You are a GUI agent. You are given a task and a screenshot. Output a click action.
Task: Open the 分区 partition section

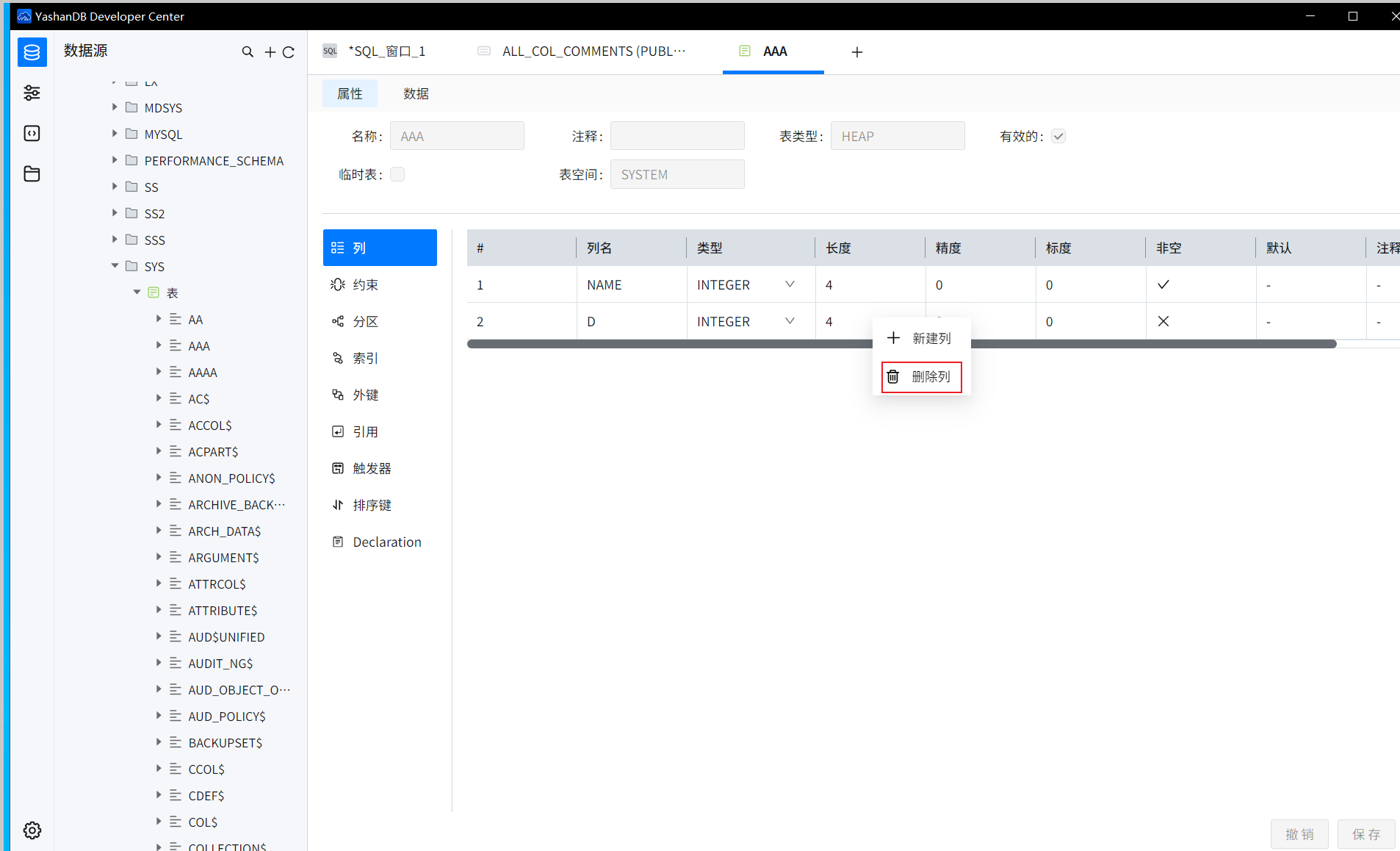point(380,321)
